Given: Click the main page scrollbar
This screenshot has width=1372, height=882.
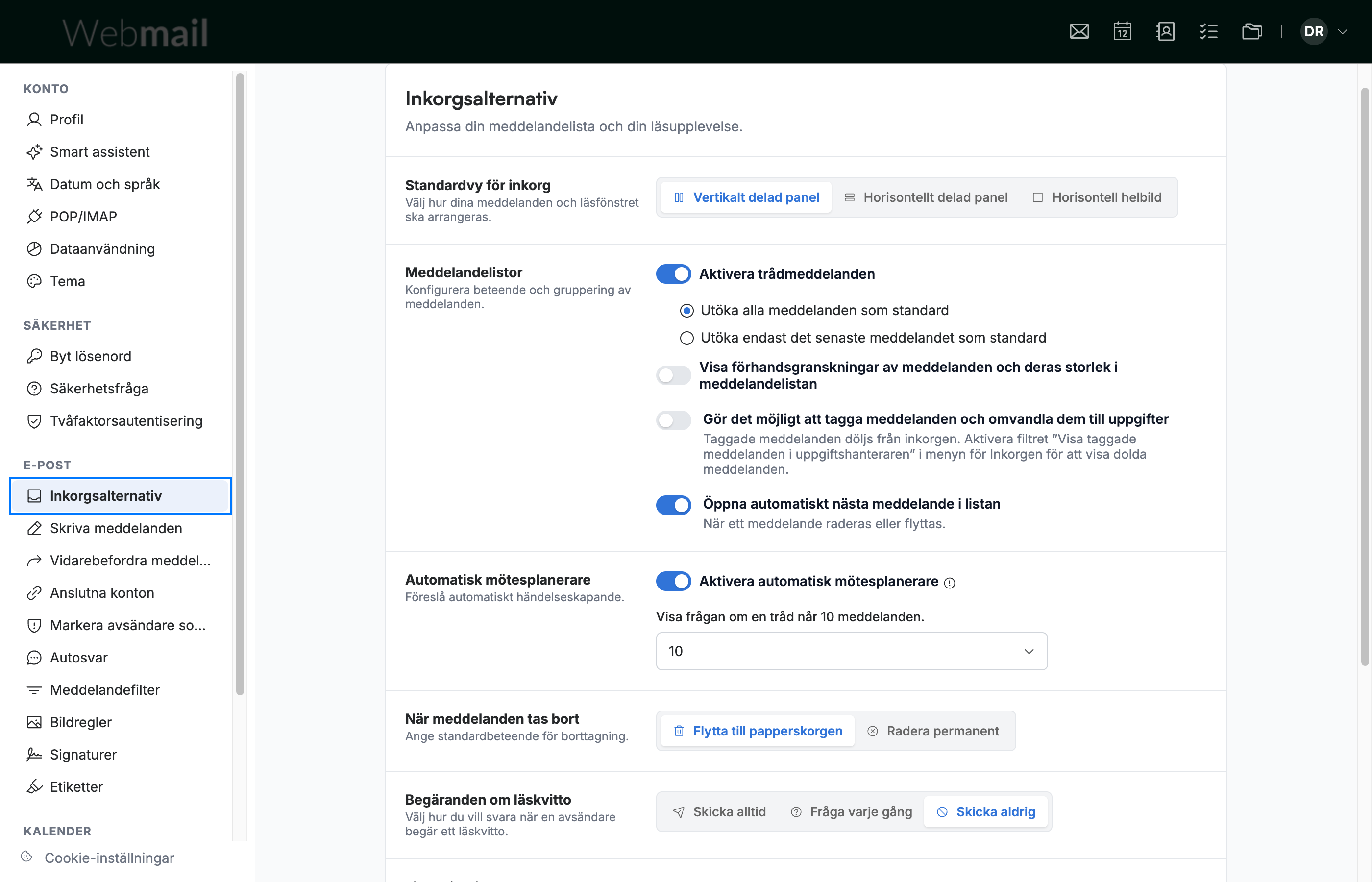Looking at the screenshot, I should pos(1365,376).
